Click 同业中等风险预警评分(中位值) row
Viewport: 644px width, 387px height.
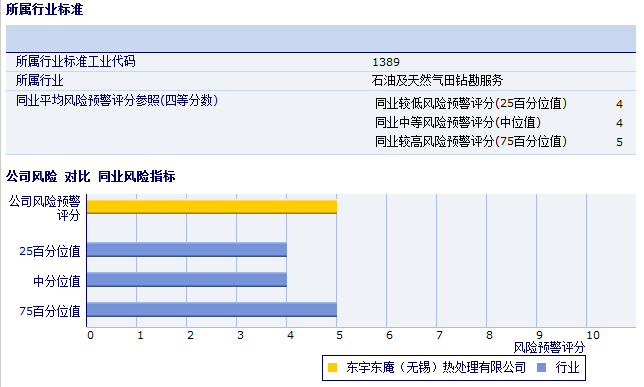tap(499, 122)
